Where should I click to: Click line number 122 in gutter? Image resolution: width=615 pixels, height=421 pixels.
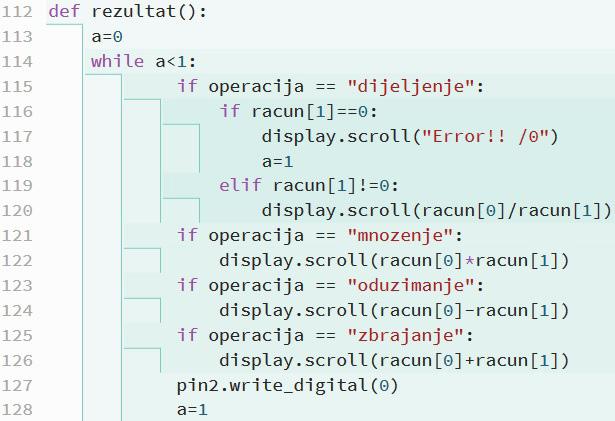pyautogui.click(x=17, y=261)
